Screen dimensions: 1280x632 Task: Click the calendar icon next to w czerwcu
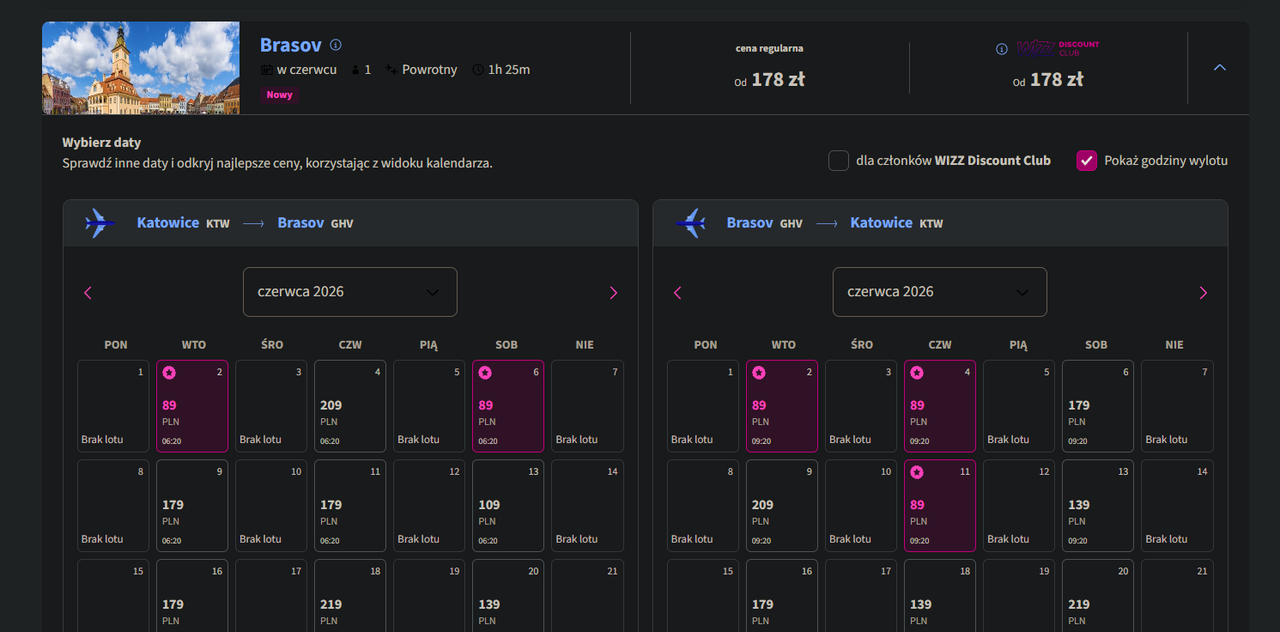tap(266, 70)
